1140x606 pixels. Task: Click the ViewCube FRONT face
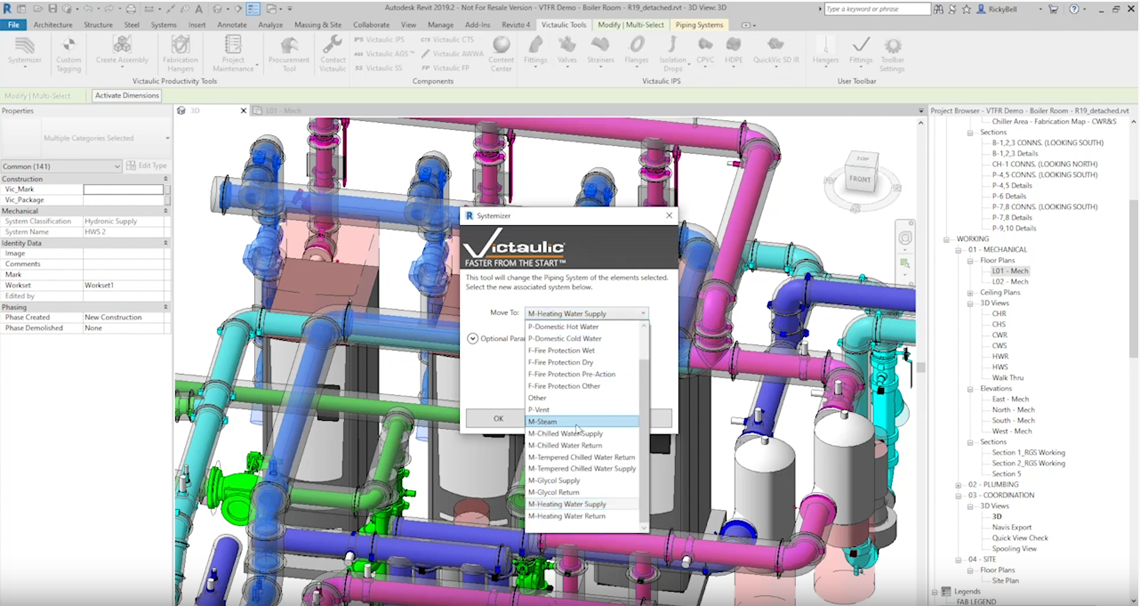pyautogui.click(x=859, y=179)
